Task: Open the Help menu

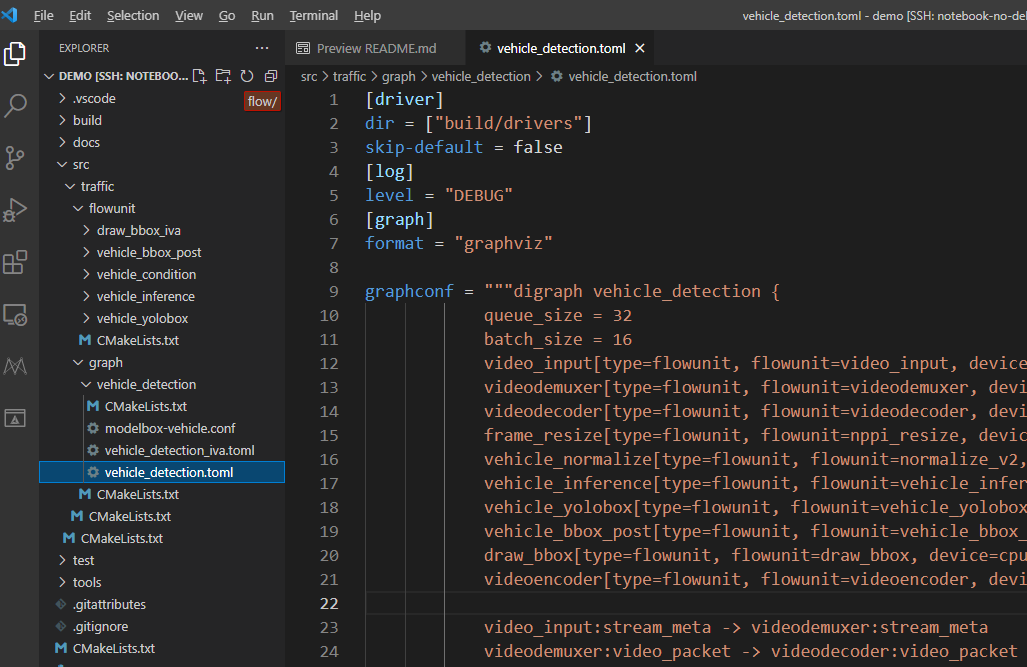Action: click(x=367, y=15)
